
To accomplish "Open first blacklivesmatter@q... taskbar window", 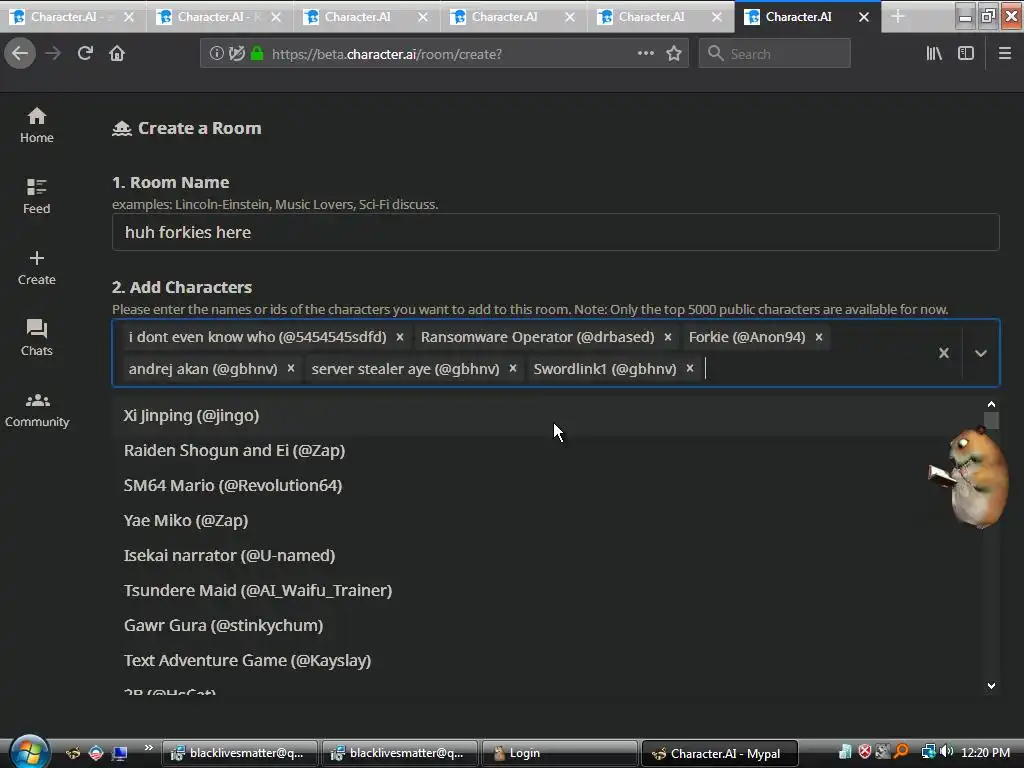I will [240, 753].
